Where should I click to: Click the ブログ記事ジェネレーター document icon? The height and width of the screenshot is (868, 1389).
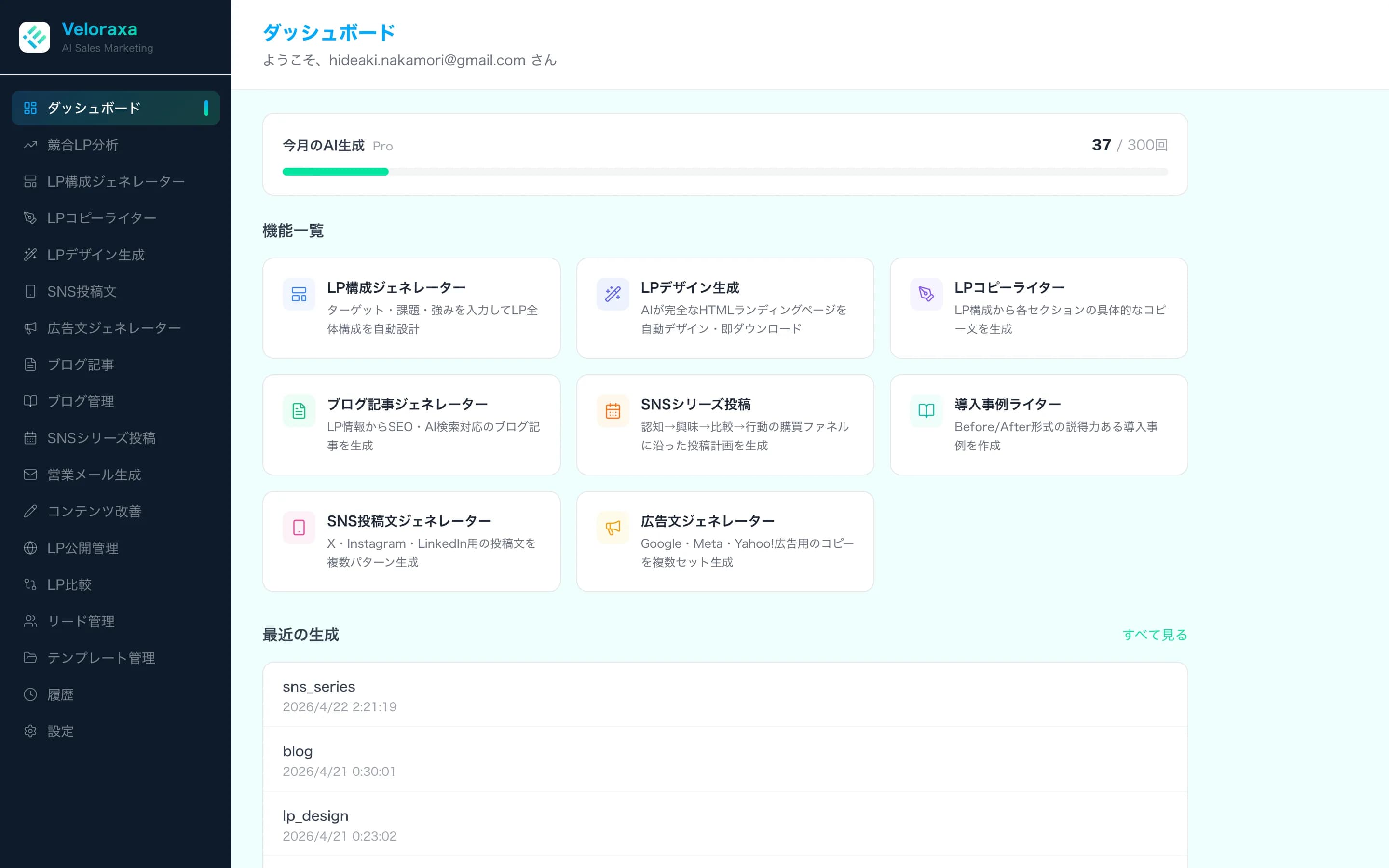point(299,410)
